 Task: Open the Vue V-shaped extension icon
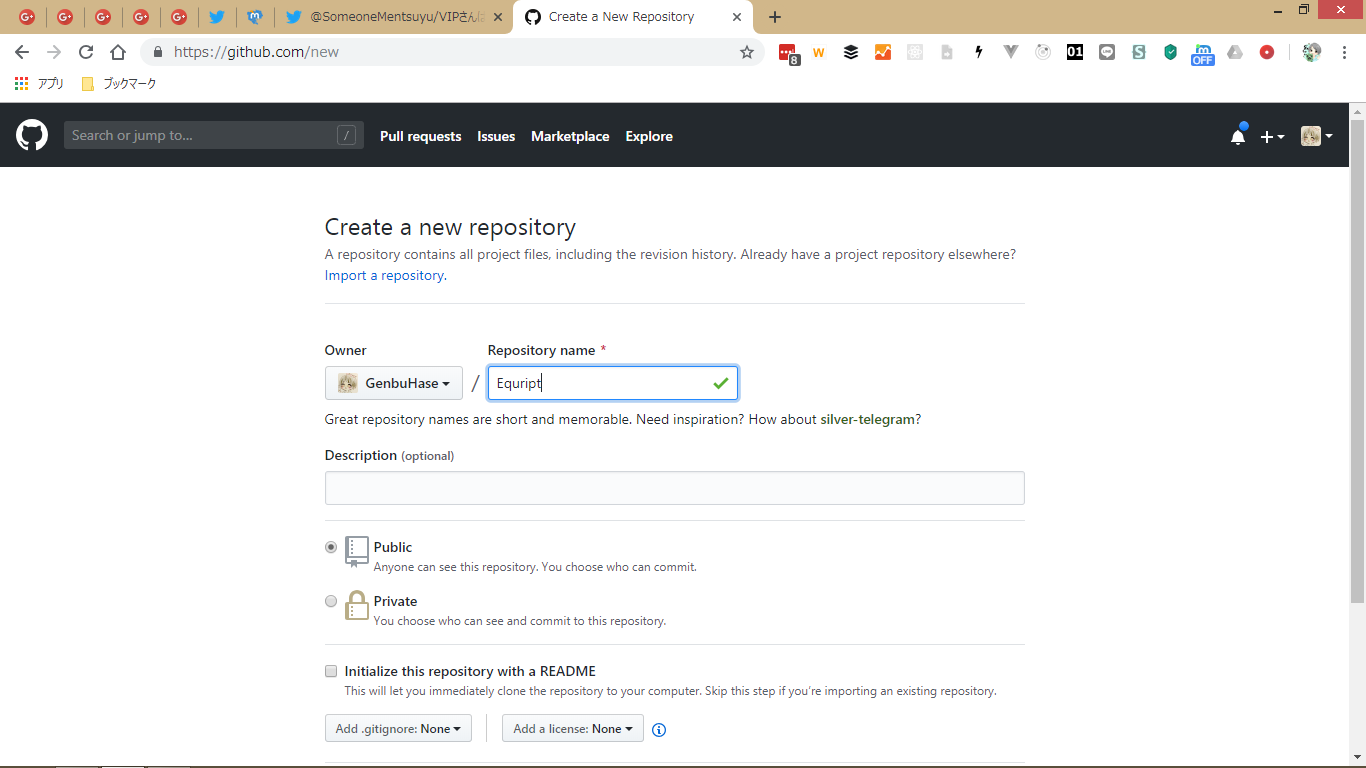coord(1011,52)
